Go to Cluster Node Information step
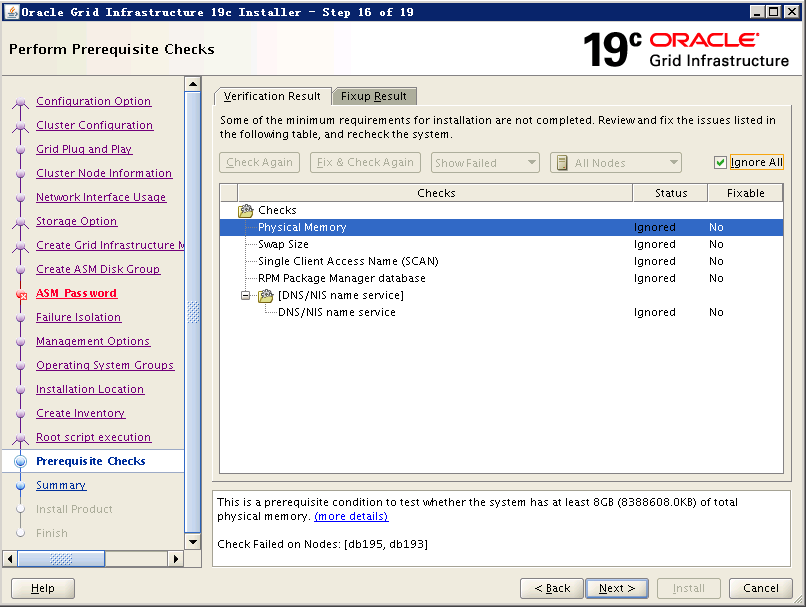Viewport: 806px width, 607px height. (x=104, y=173)
